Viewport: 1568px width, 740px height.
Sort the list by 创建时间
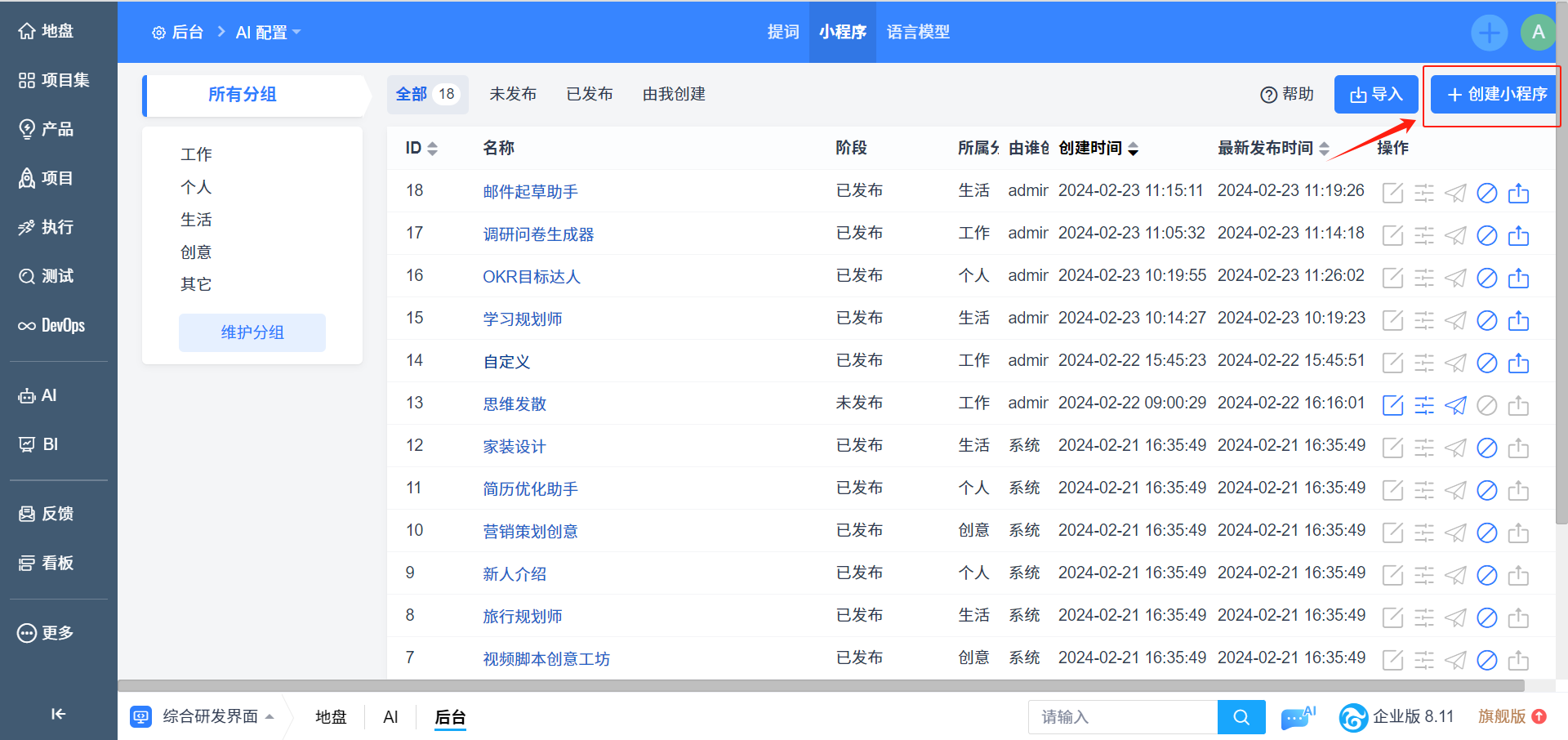pos(1098,148)
